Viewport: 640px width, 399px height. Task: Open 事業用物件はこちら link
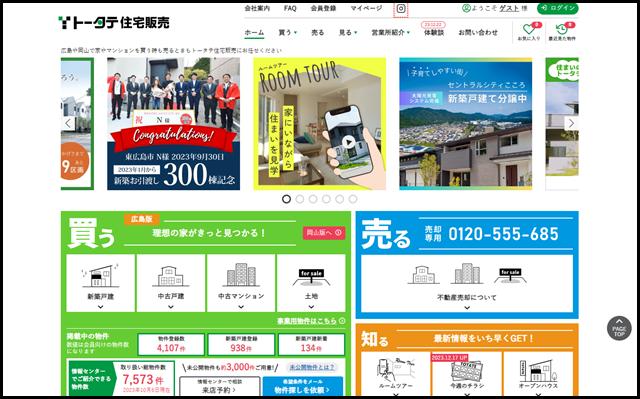coord(311,321)
